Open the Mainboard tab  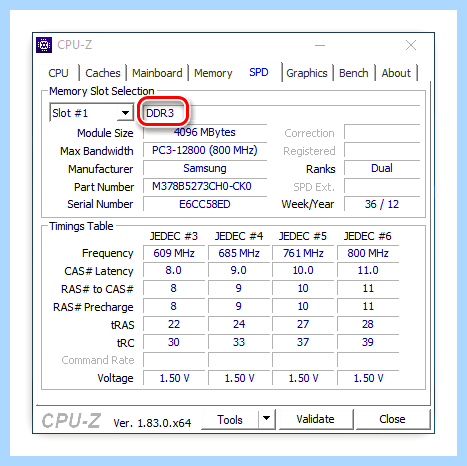pyautogui.click(x=157, y=73)
